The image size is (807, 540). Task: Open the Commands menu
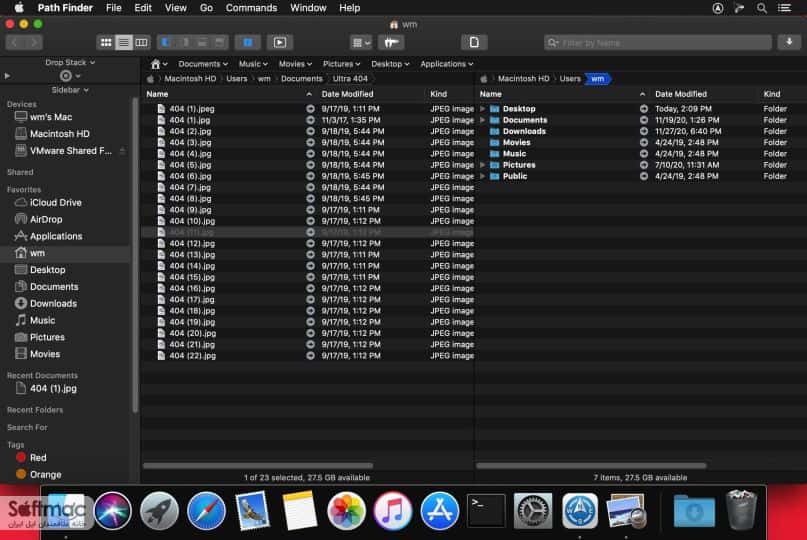tap(251, 8)
